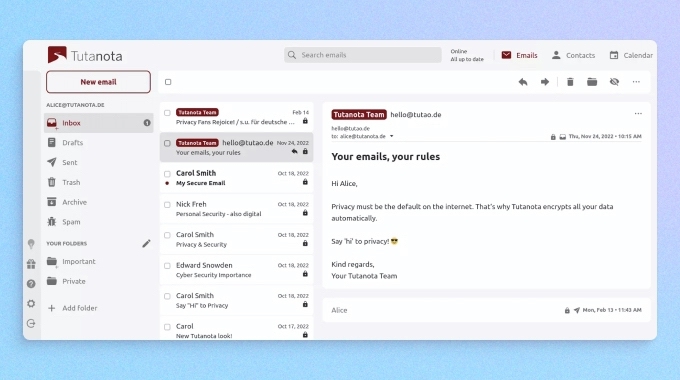The height and width of the screenshot is (380, 680).
Task: Open settings gear in left sidebar
Action: click(x=31, y=304)
